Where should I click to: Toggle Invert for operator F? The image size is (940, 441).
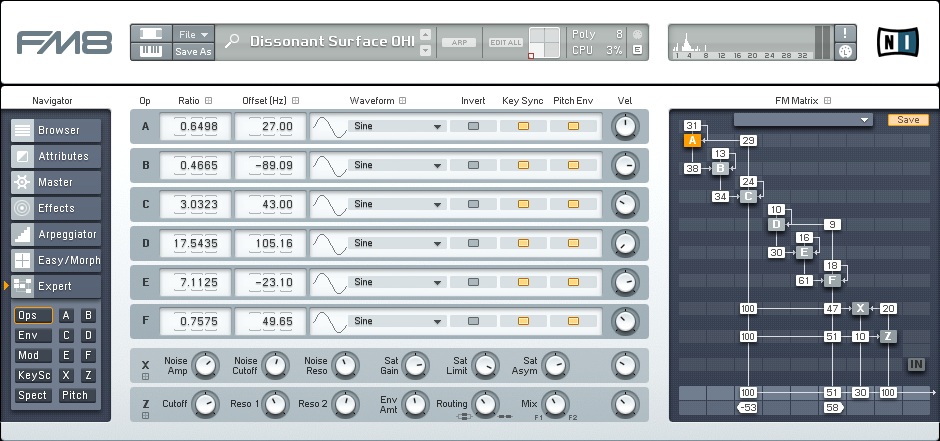coord(473,321)
